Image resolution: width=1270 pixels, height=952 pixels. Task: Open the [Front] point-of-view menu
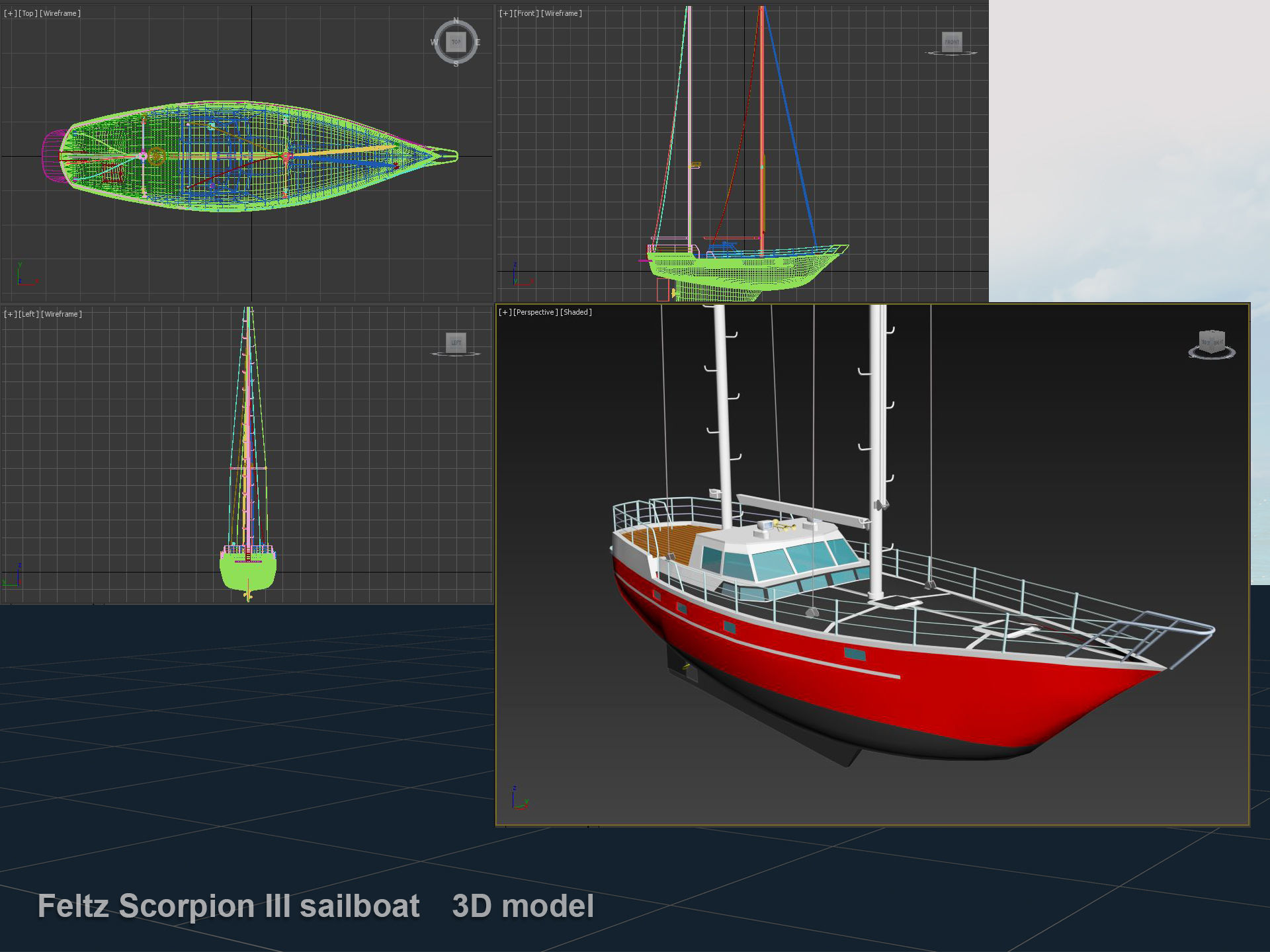click(526, 13)
